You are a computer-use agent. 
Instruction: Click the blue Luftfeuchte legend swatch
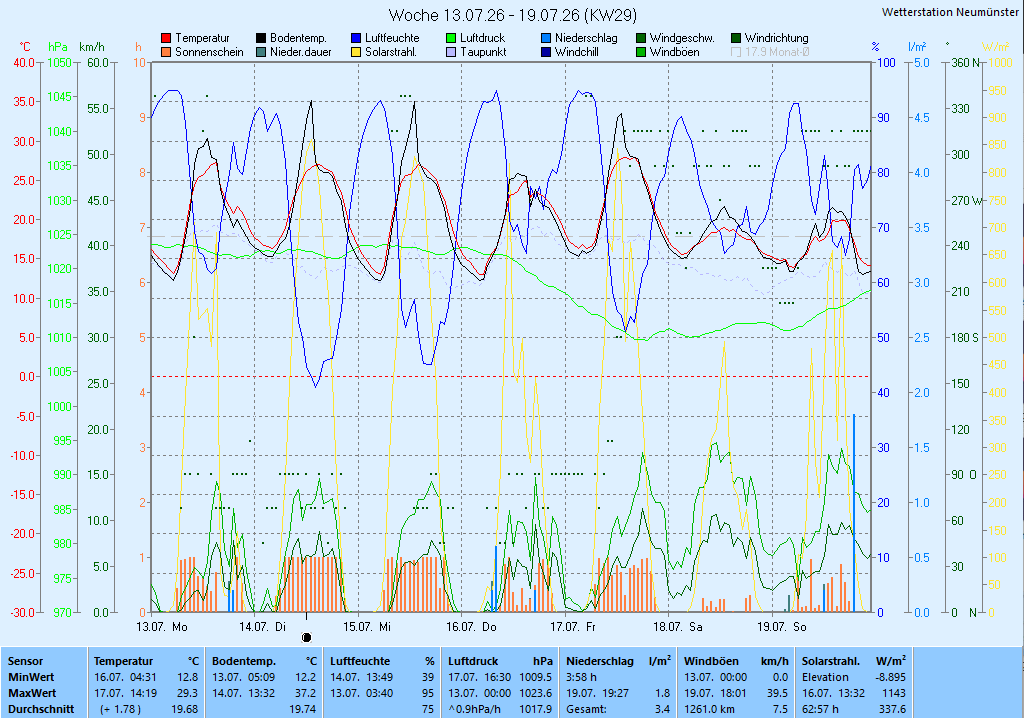coord(356,39)
